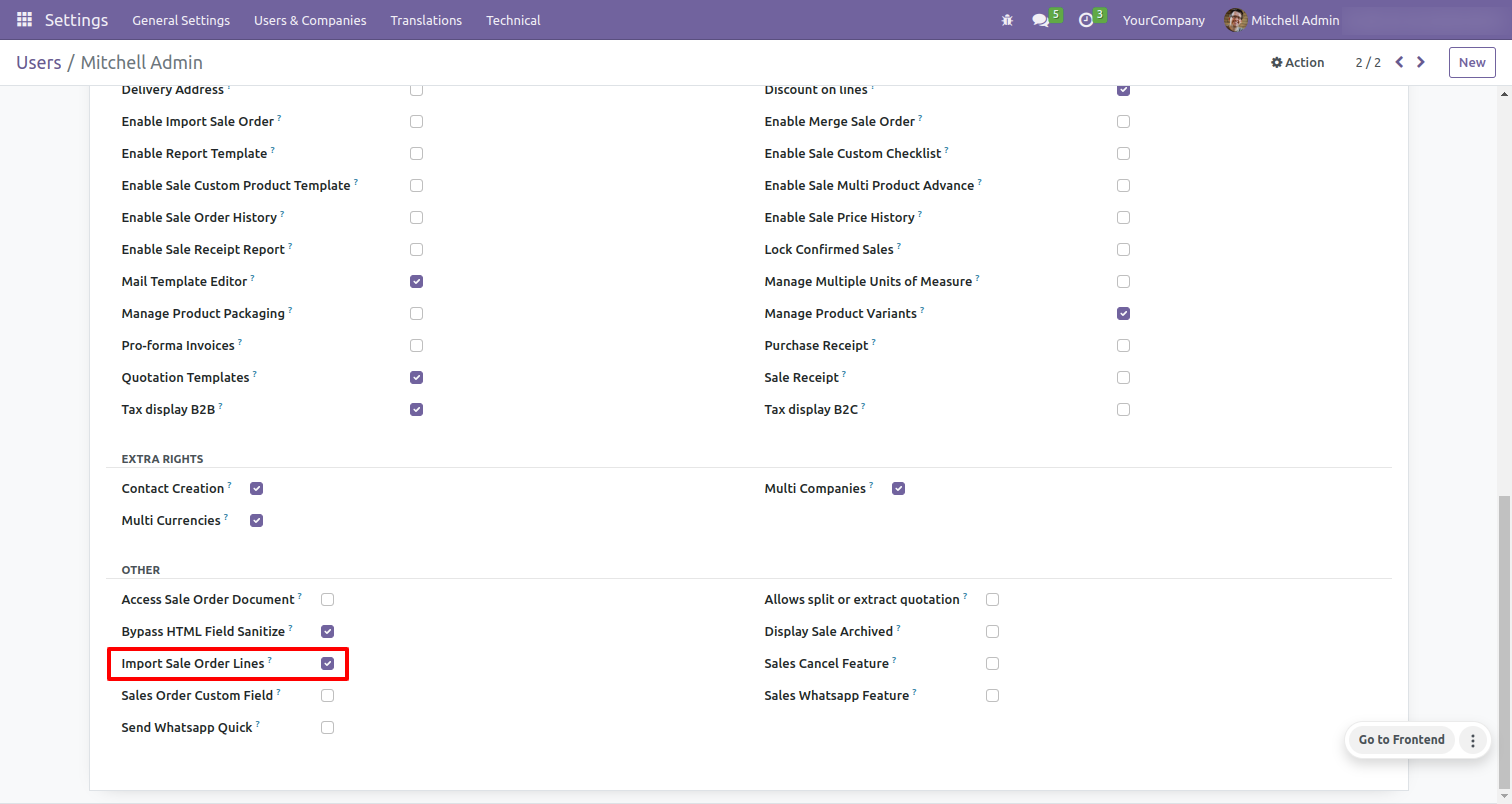Open the apps grid menu icon
Screen dimensions: 1512x804
[24, 20]
